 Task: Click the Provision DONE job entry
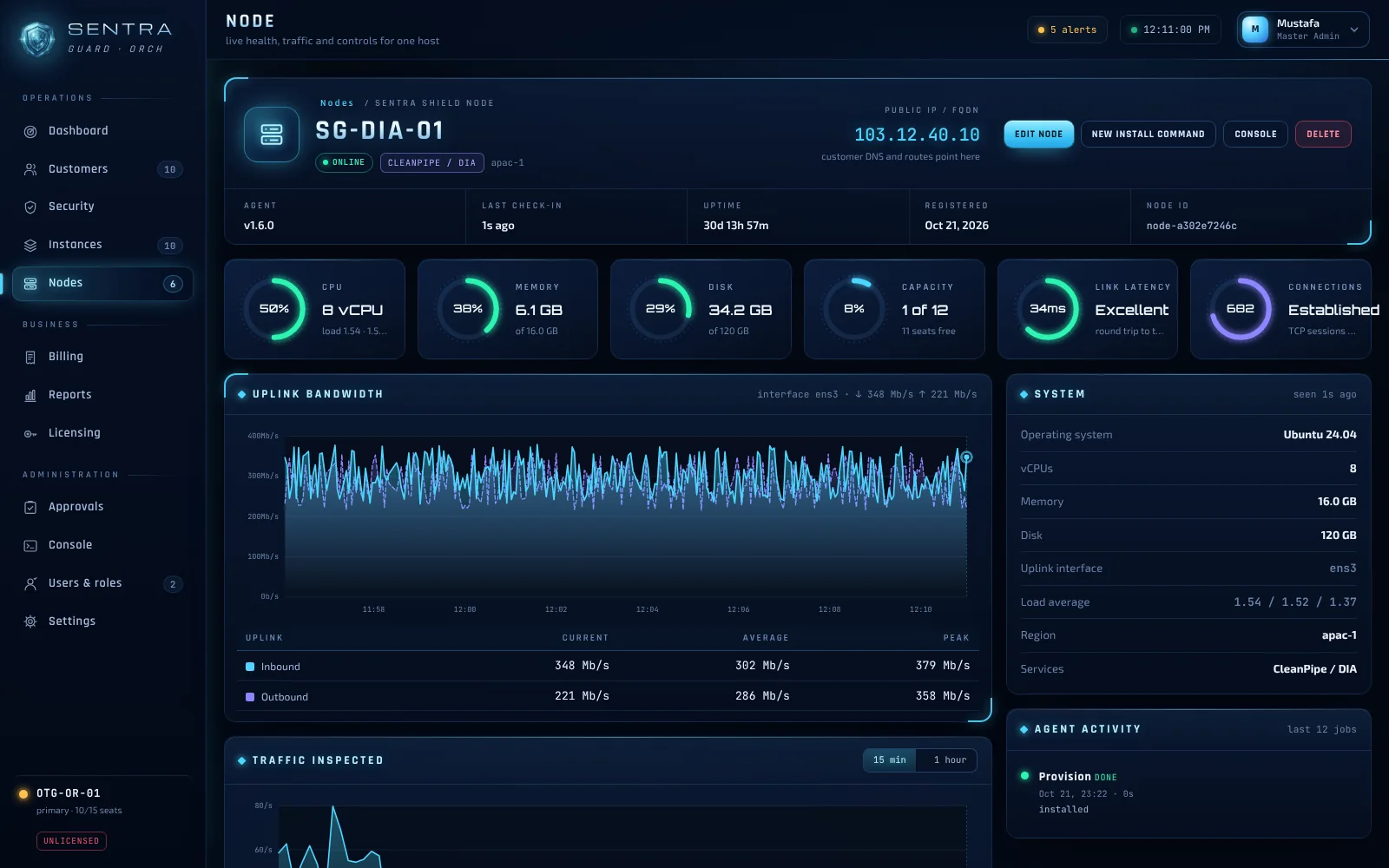tap(1188, 792)
